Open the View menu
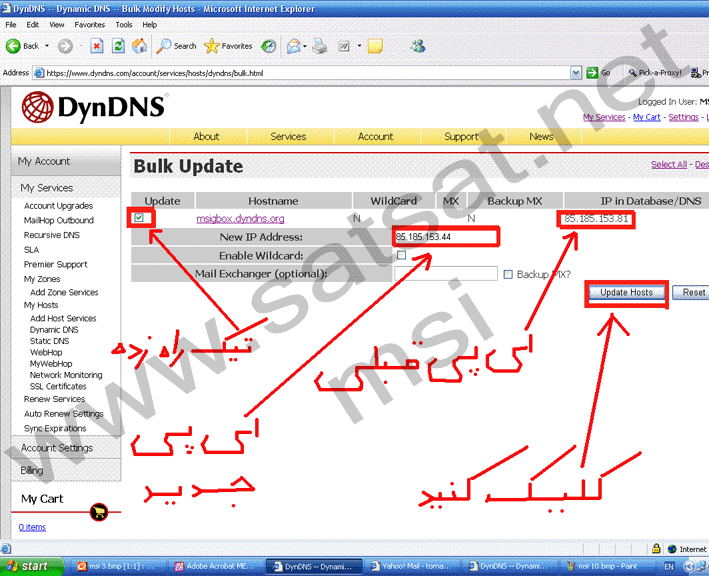This screenshot has height=576, width=709. tap(57, 24)
